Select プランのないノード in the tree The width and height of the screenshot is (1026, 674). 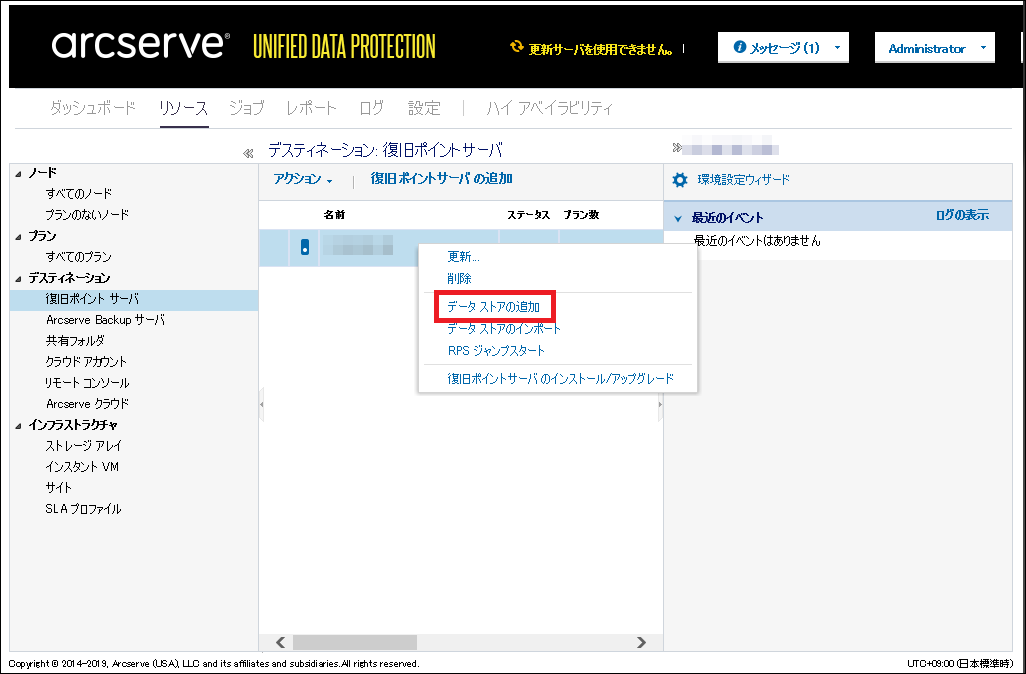(87, 215)
